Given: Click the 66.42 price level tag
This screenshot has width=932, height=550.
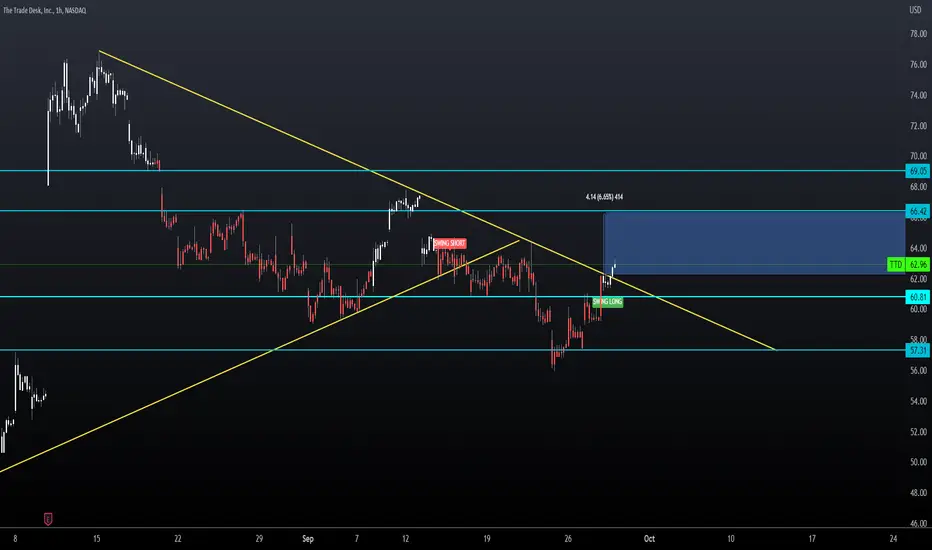Looking at the screenshot, I should tap(918, 211).
